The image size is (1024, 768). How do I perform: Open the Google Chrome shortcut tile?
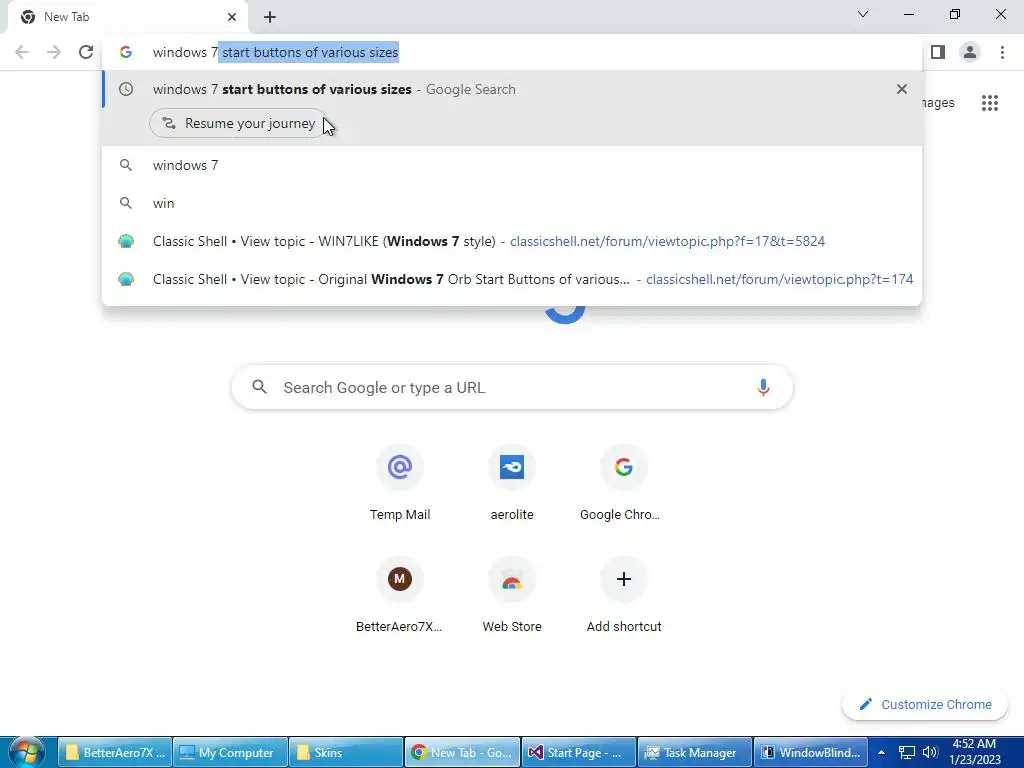point(624,483)
